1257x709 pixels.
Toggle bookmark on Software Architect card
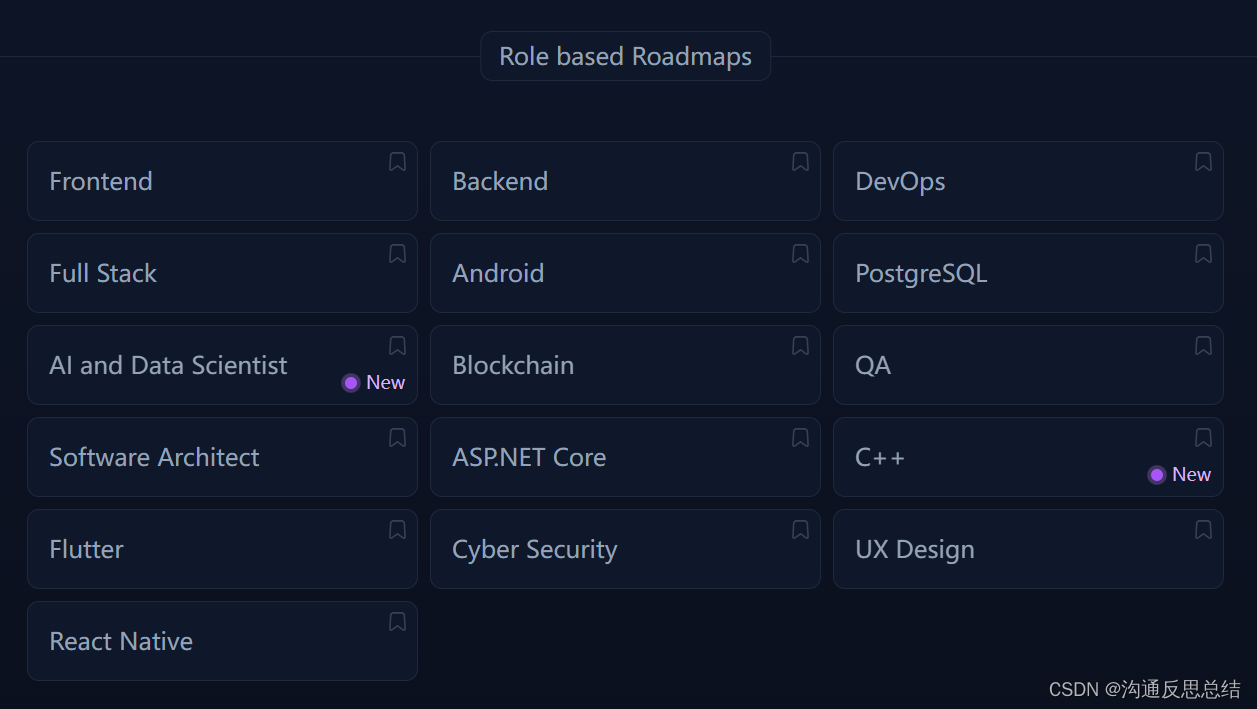(x=397, y=438)
